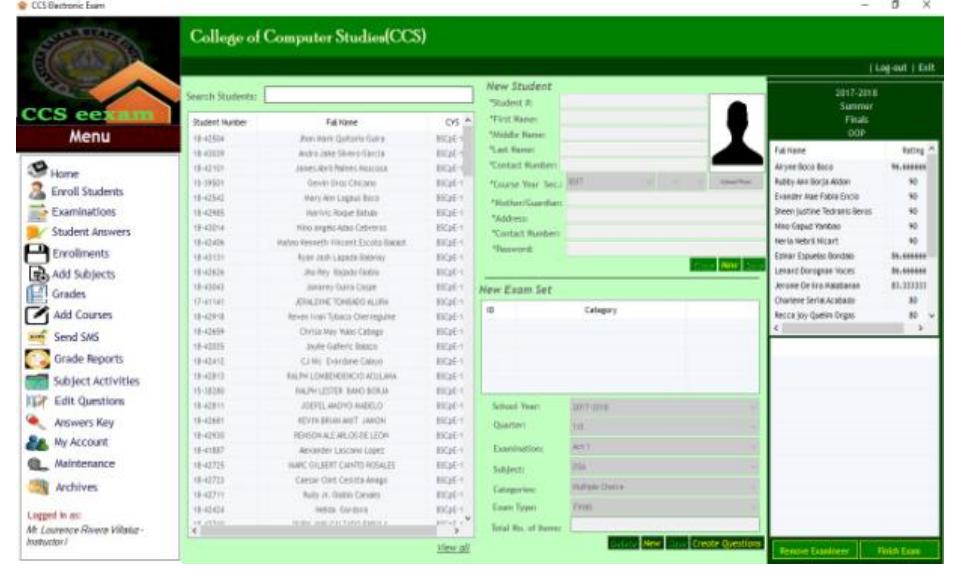Expand the School Year dropdown
The image size is (958, 570).
(665, 407)
